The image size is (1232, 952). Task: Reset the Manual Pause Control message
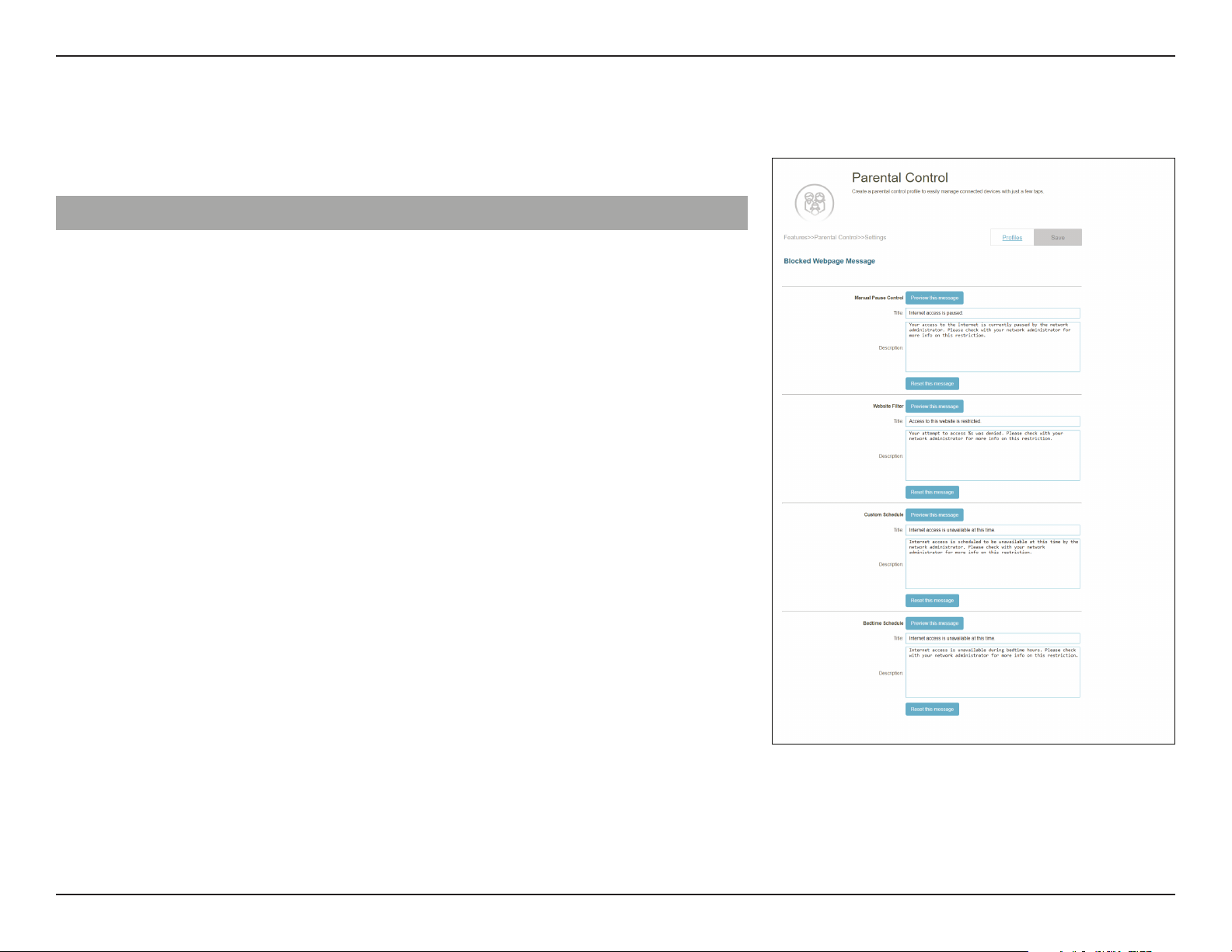point(932,384)
